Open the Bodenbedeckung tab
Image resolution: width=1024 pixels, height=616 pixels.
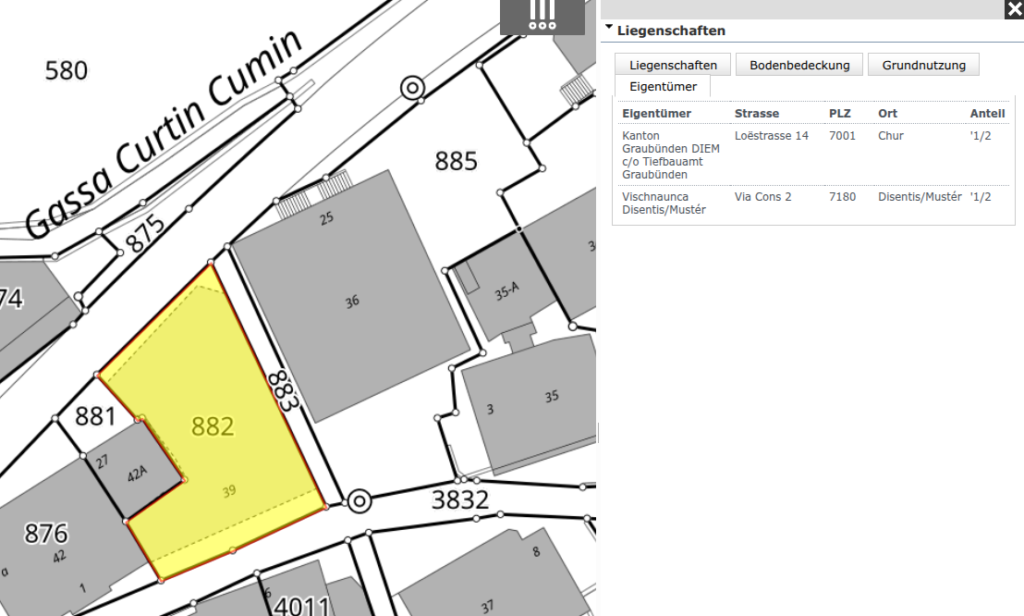(799, 65)
